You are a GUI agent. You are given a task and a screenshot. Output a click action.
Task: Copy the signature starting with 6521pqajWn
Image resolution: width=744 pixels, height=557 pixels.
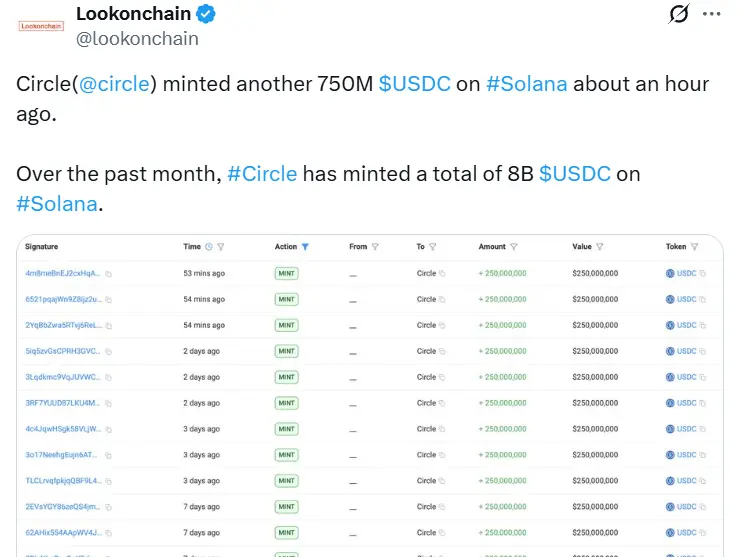pos(108,299)
